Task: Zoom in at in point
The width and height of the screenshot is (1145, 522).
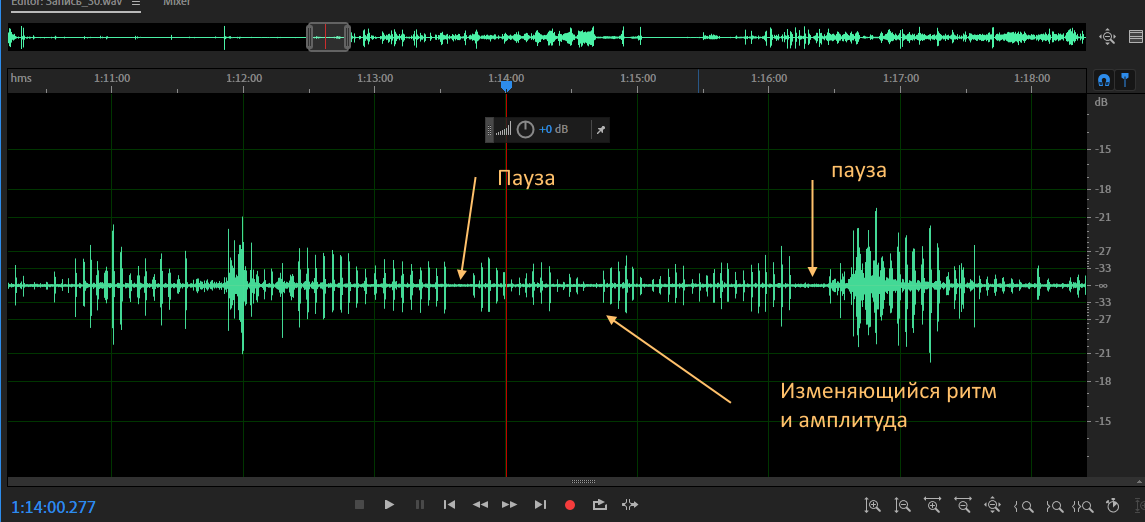Action: [x=1023, y=505]
